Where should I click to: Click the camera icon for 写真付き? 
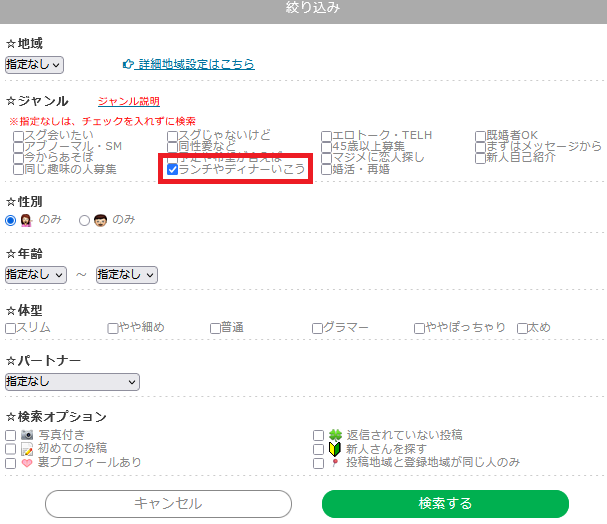pyautogui.click(x=27, y=435)
